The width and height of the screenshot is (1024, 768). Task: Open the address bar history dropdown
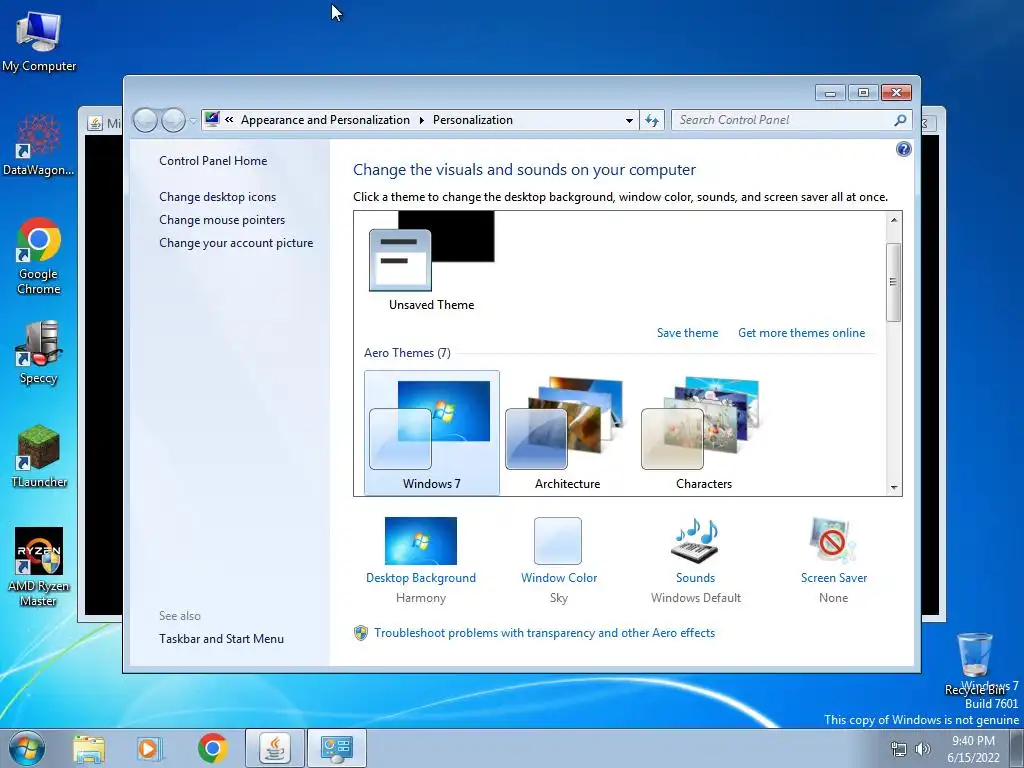[x=629, y=121]
